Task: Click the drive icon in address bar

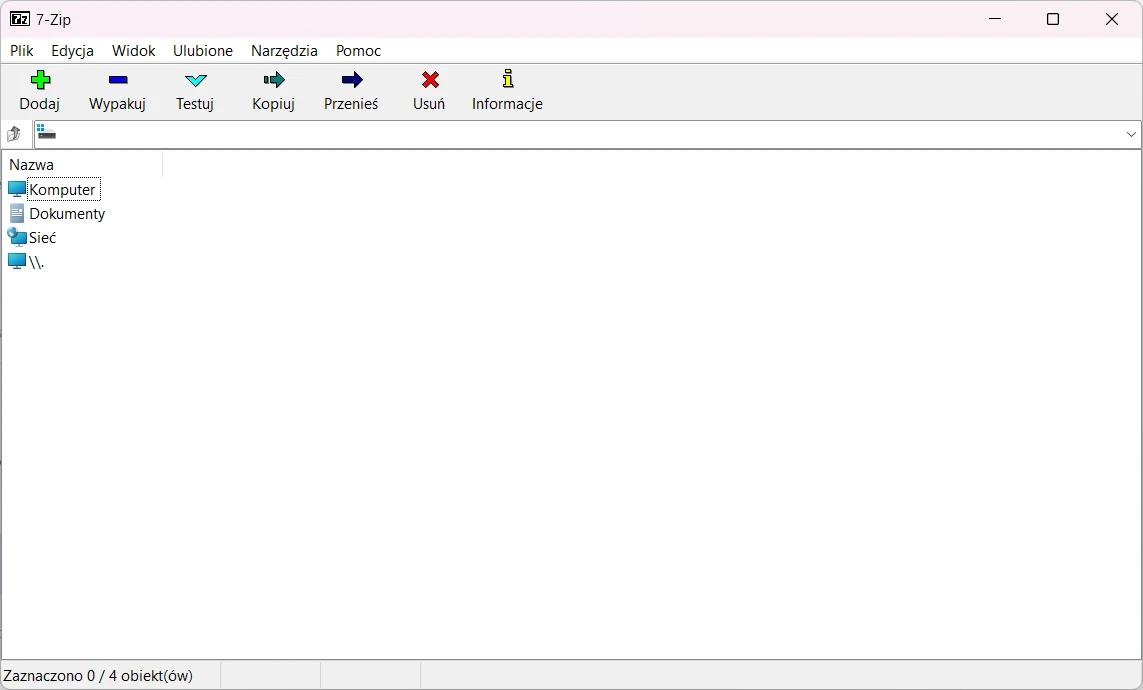Action: 46,132
